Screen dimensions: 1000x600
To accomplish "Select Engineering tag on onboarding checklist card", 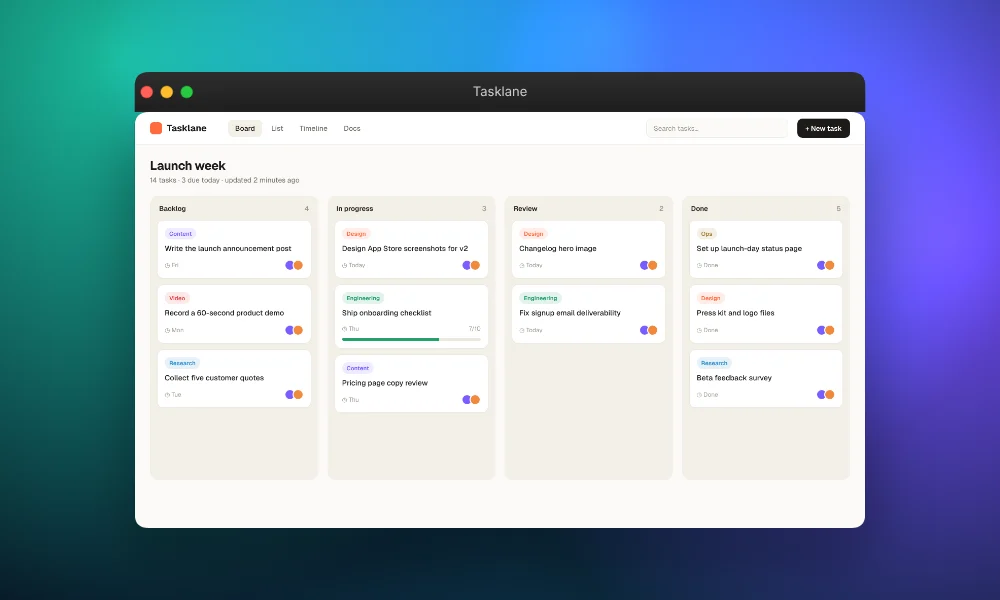I will click(363, 298).
